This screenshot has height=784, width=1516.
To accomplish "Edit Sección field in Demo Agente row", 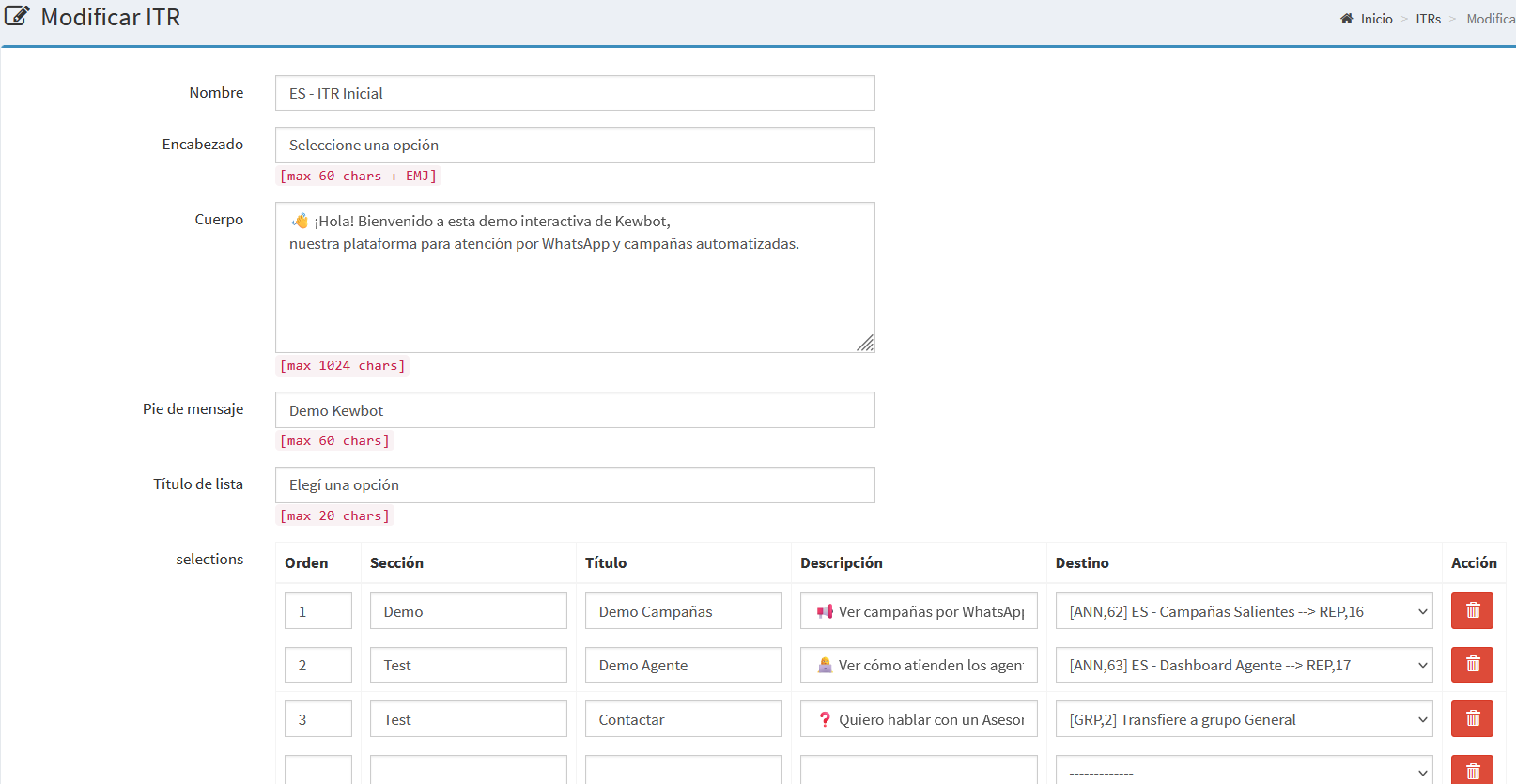I will pyautogui.click(x=469, y=665).
